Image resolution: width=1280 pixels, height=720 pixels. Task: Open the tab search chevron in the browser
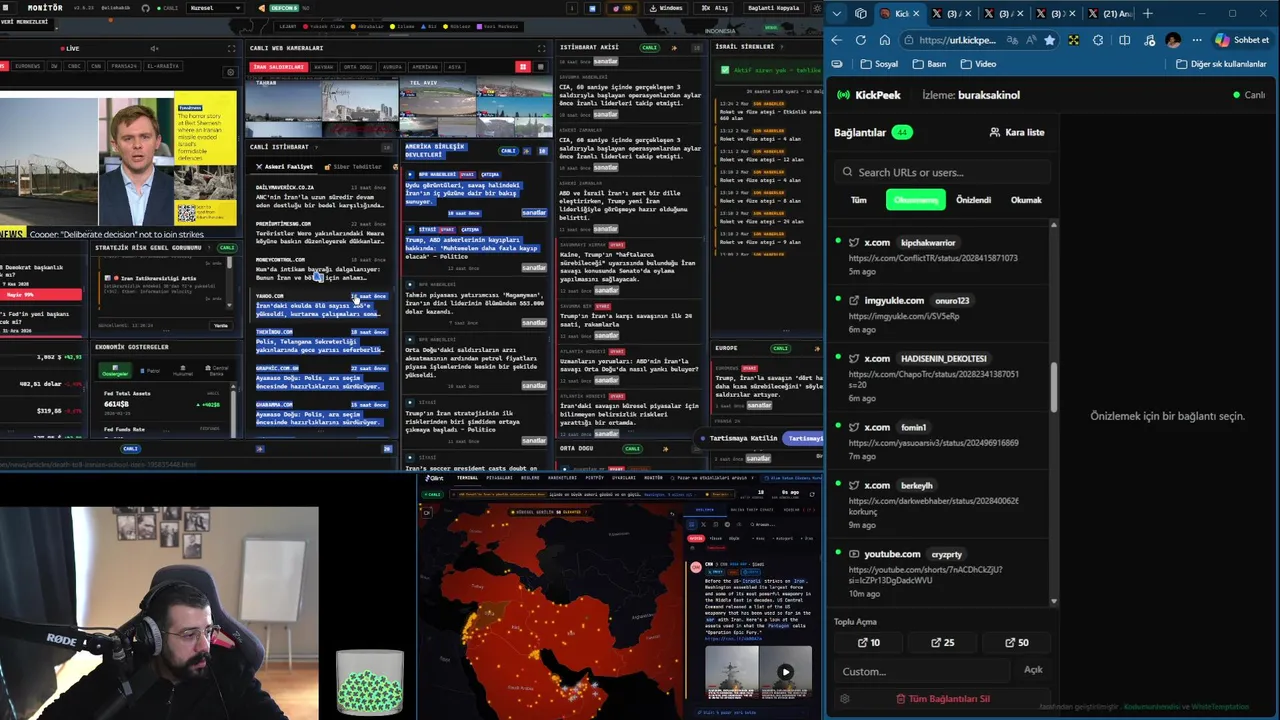click(x=838, y=13)
